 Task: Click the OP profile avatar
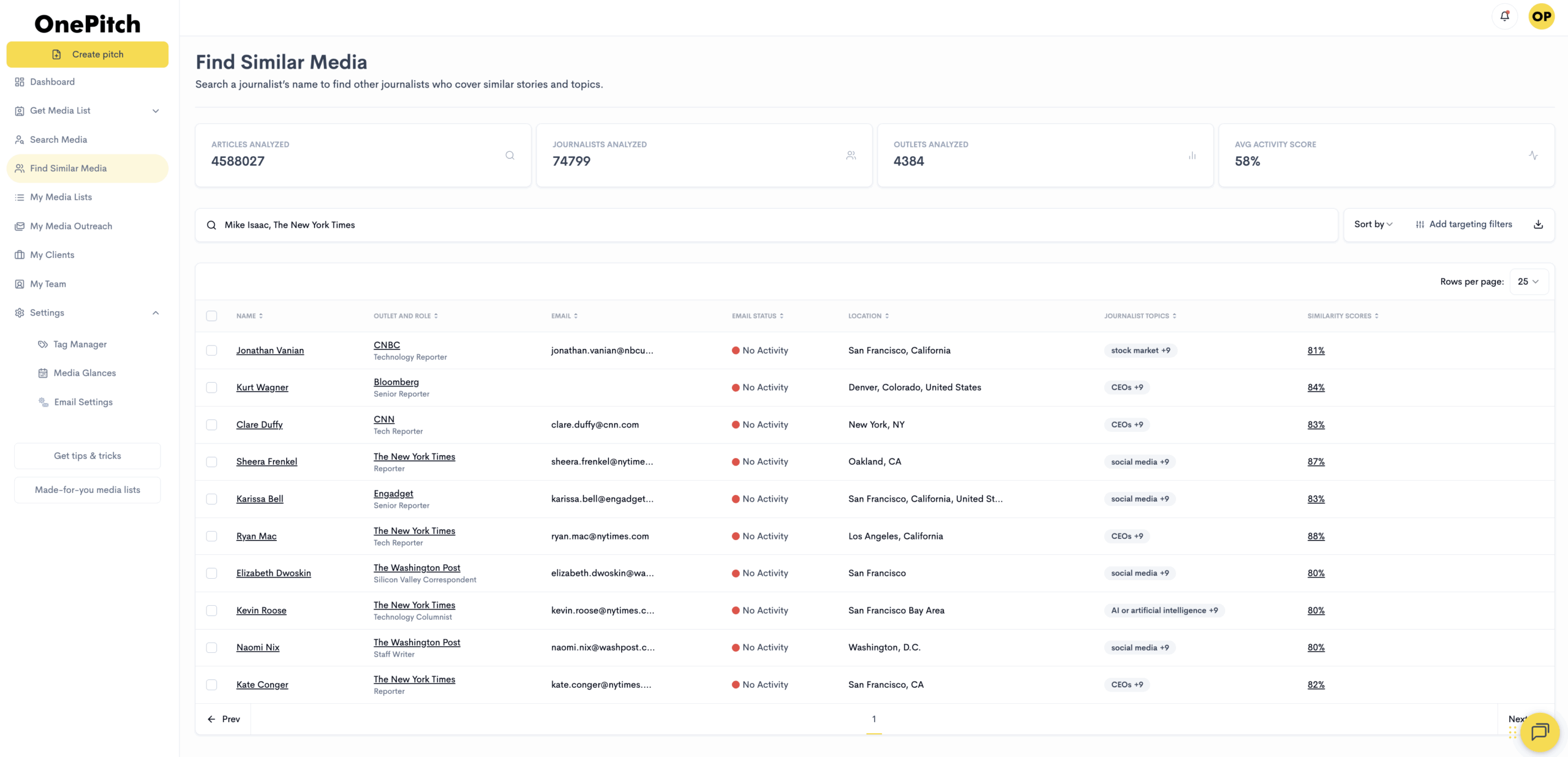pyautogui.click(x=1541, y=17)
